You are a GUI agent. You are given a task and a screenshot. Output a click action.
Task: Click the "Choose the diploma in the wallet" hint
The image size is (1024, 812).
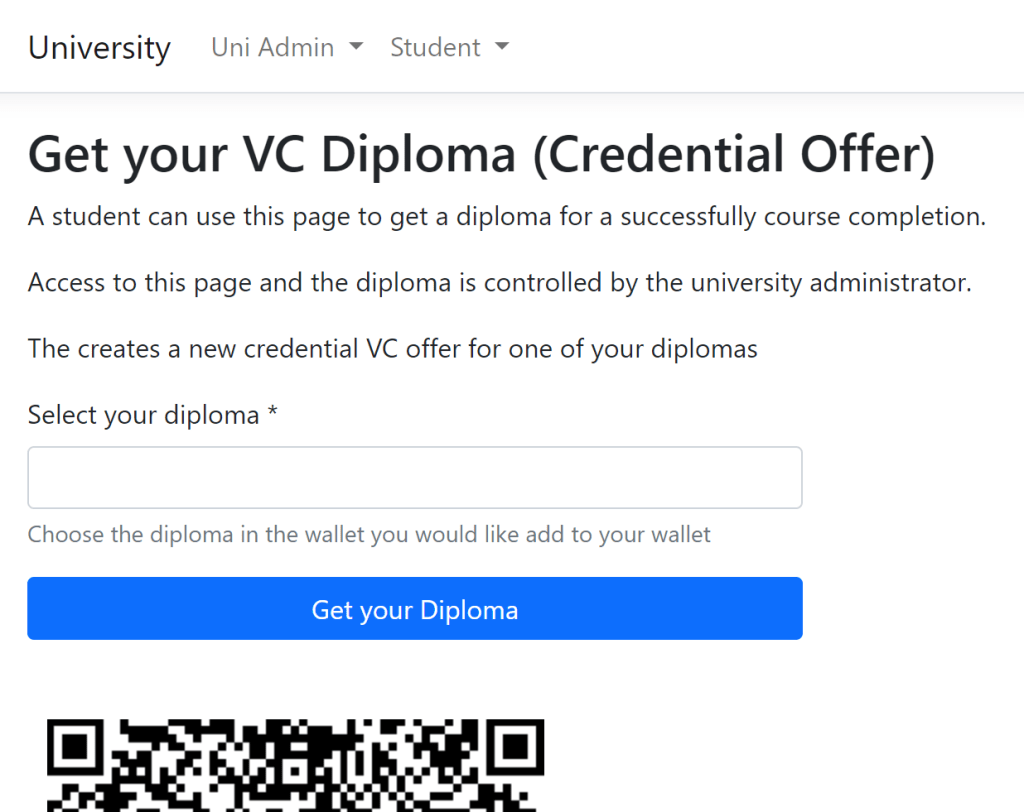[369, 535]
